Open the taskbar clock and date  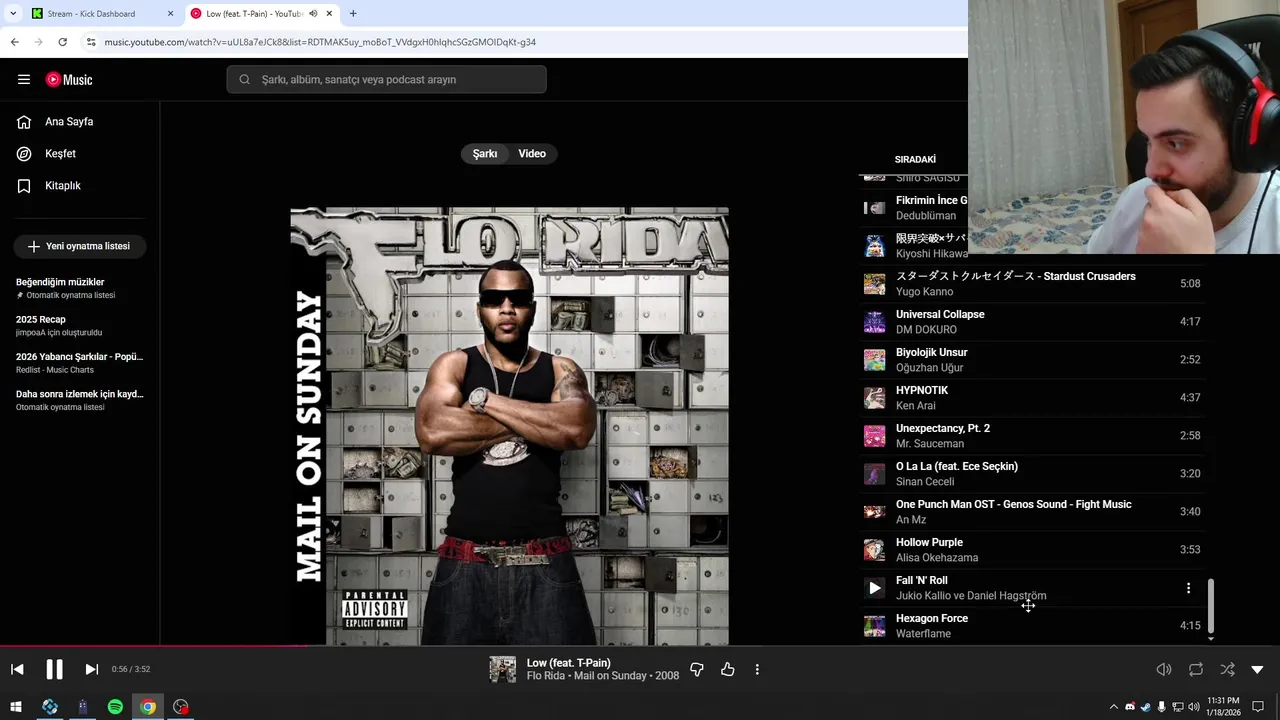pyautogui.click(x=1223, y=707)
